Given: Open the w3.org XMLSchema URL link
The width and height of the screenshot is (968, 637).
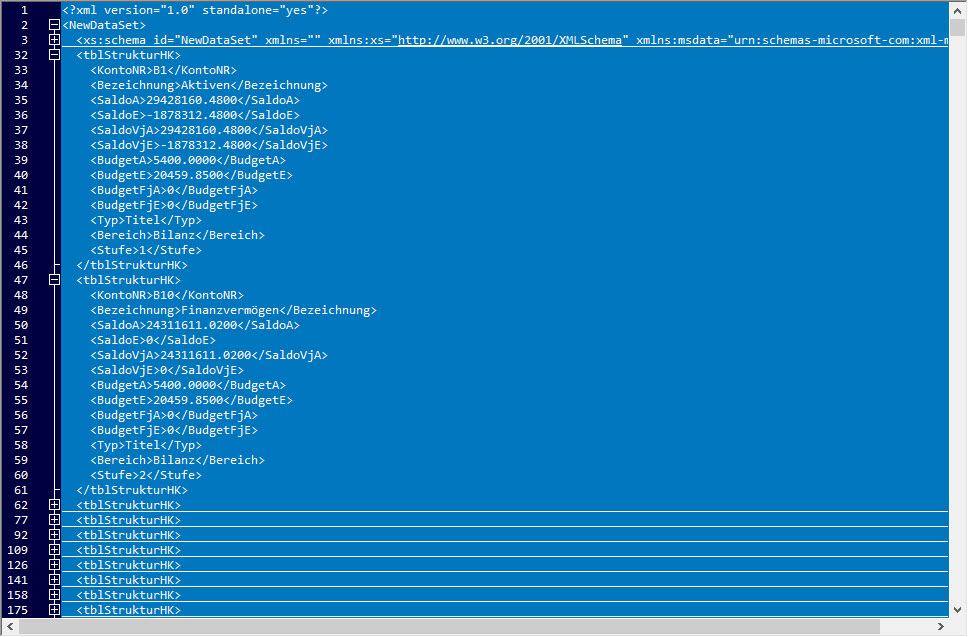Looking at the screenshot, I should (x=512, y=40).
